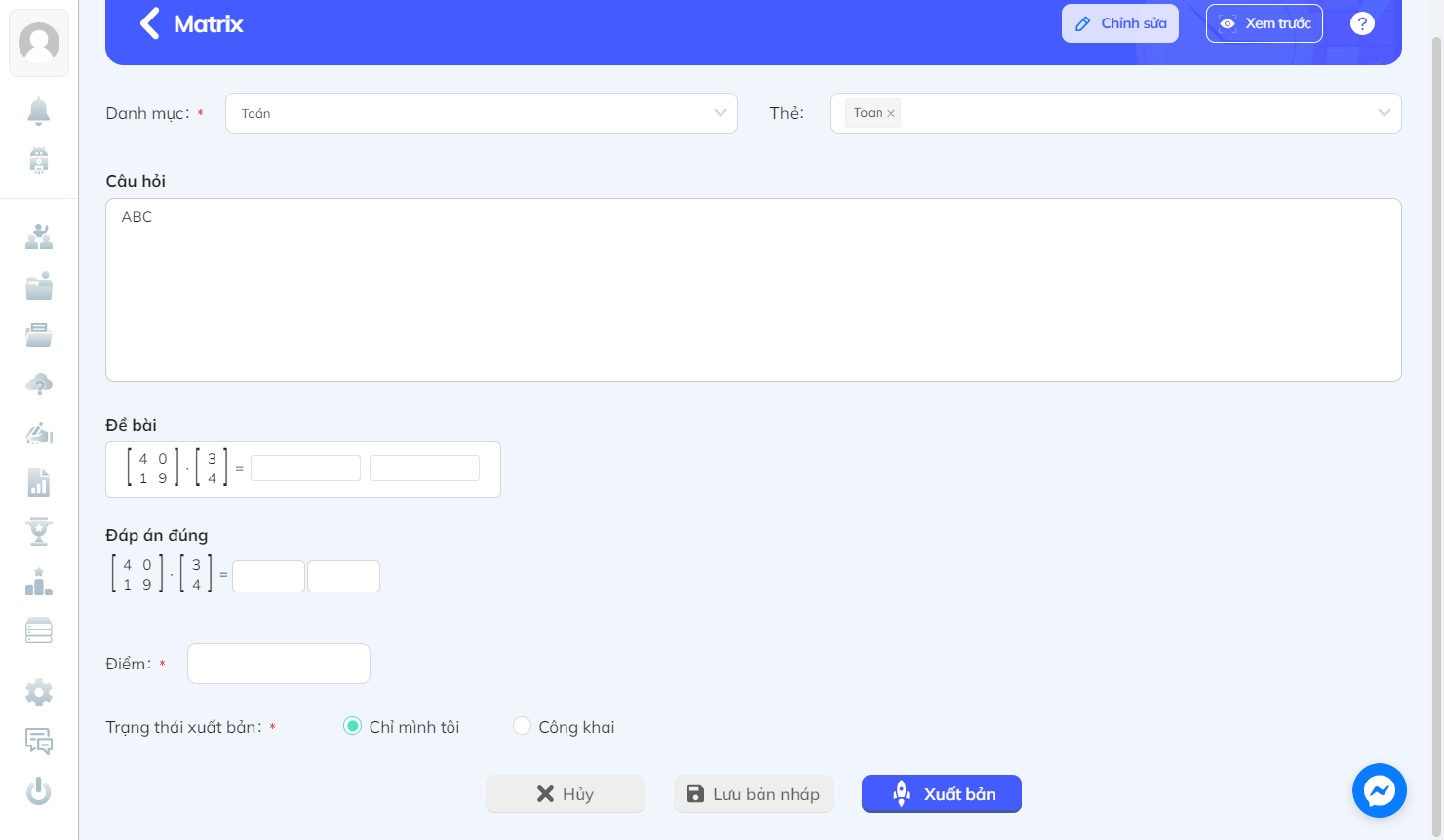Image resolution: width=1444 pixels, height=840 pixels.
Task: Open the Messenger chat bubble
Action: tap(1380, 790)
